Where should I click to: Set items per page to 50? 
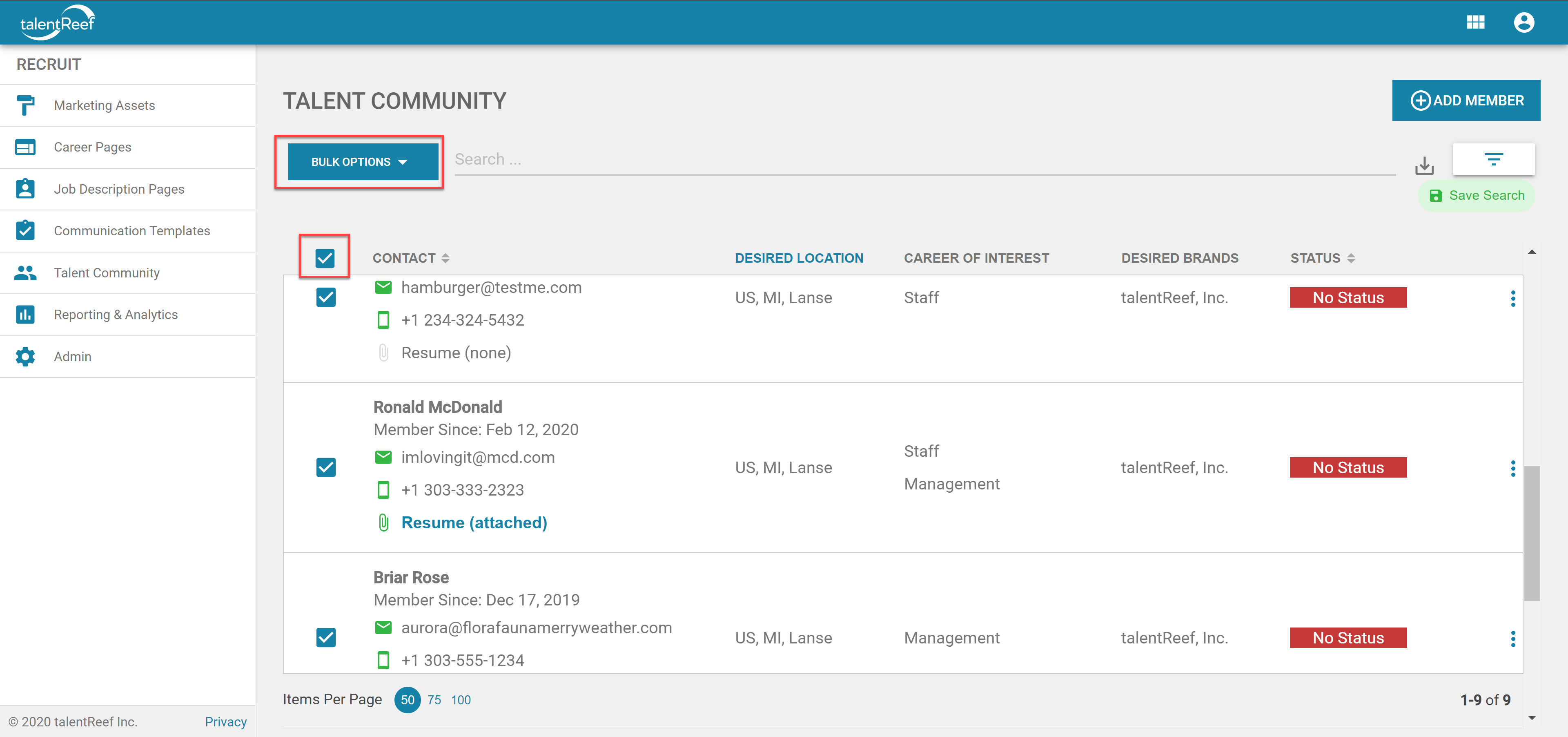coord(407,700)
